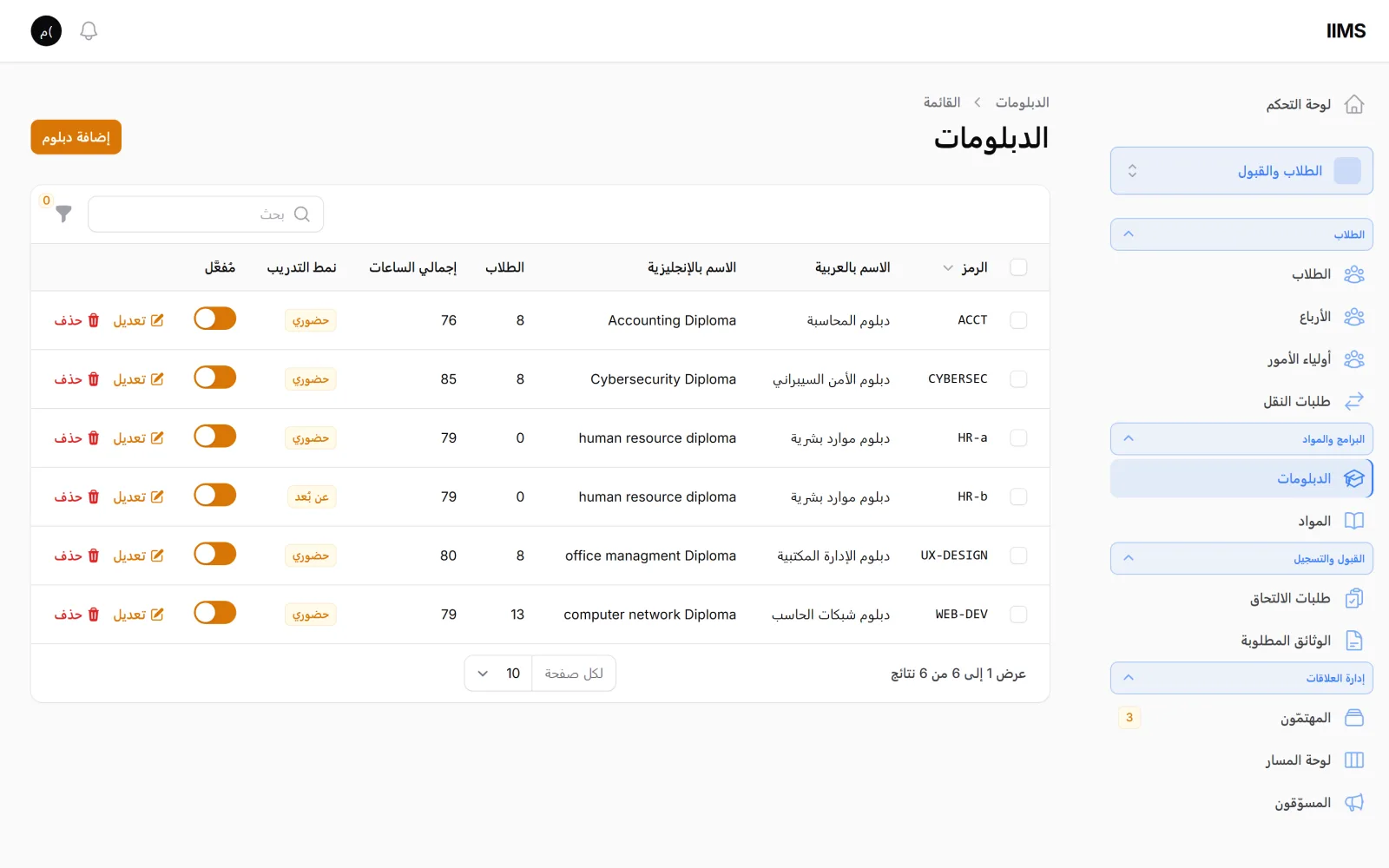Click تعديل for the UX-DESIGN row
Viewport: 1389px width, 868px height.
pyautogui.click(x=138, y=556)
